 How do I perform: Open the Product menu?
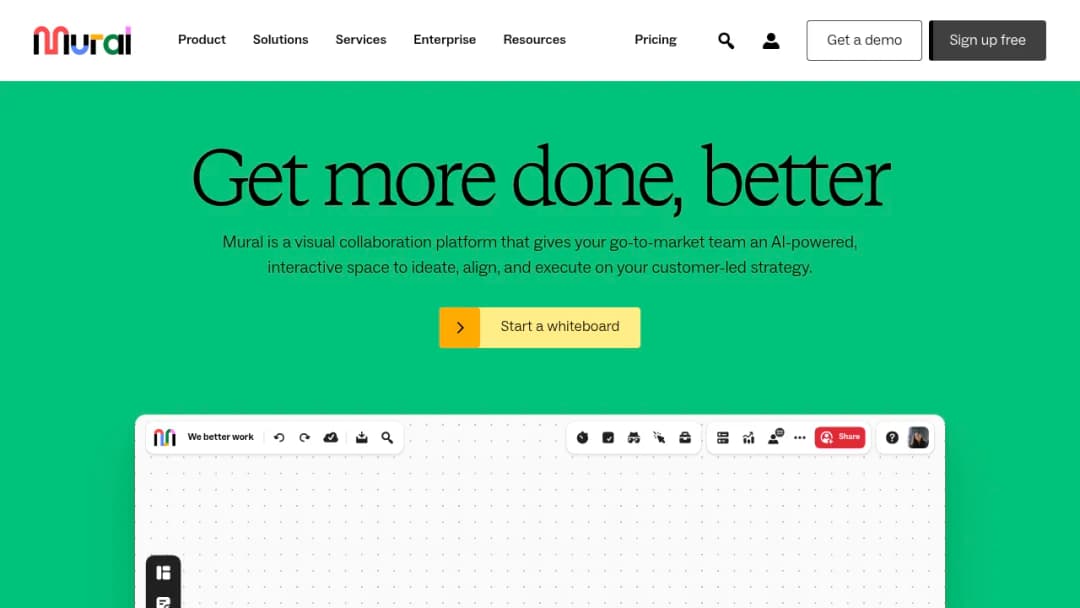[202, 40]
